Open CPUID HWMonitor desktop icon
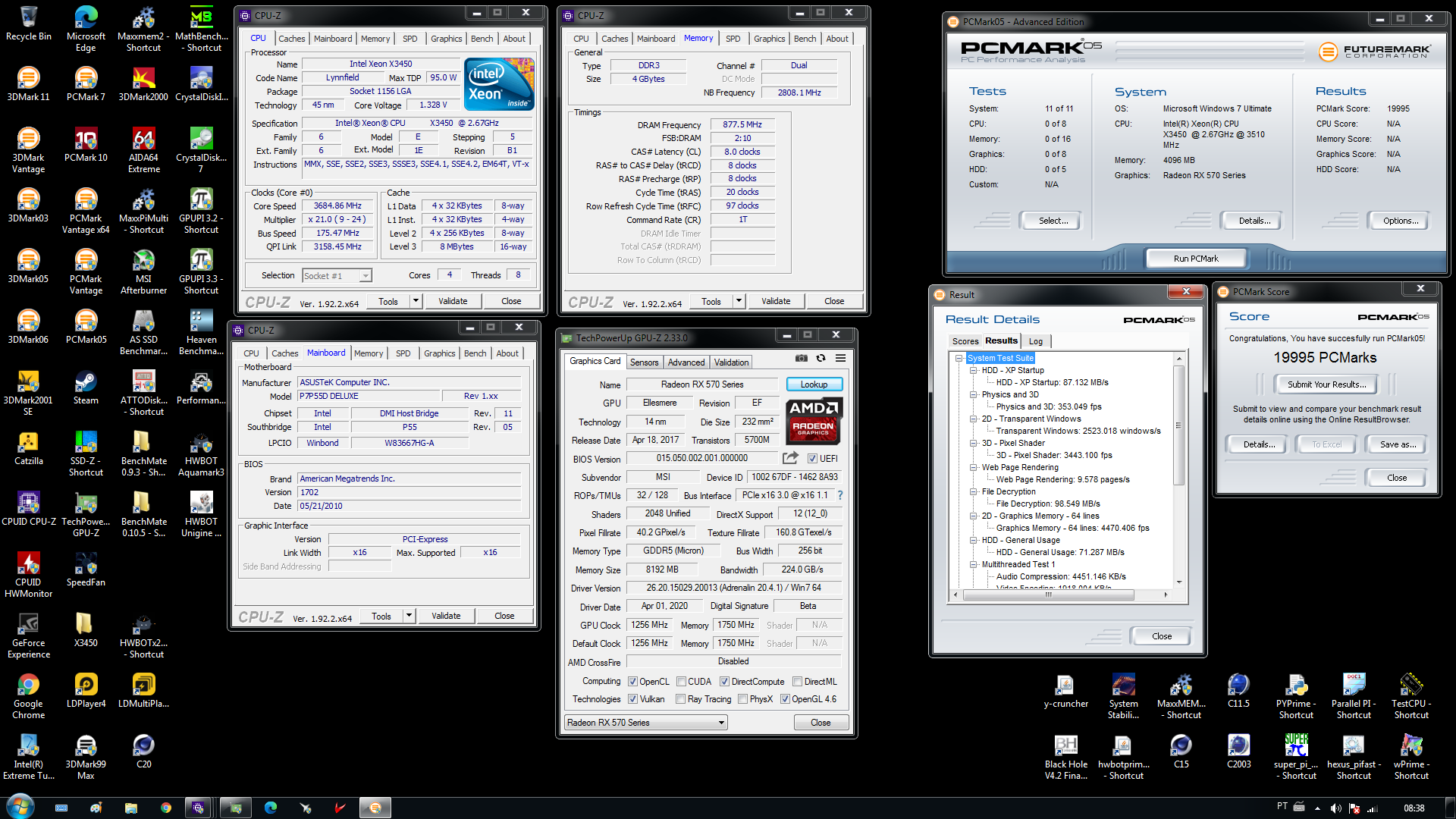Viewport: 1456px width, 819px height. coord(28,576)
